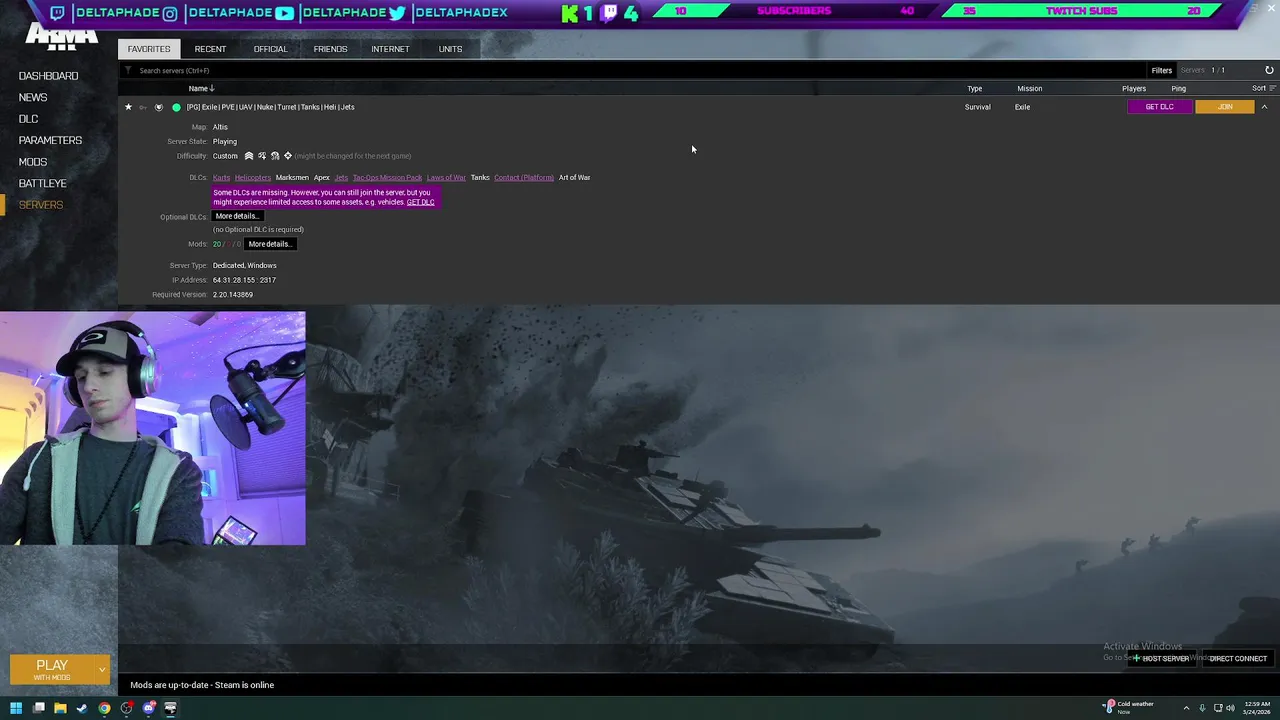Click the BattlEye shield icon on the server row

pos(158,107)
